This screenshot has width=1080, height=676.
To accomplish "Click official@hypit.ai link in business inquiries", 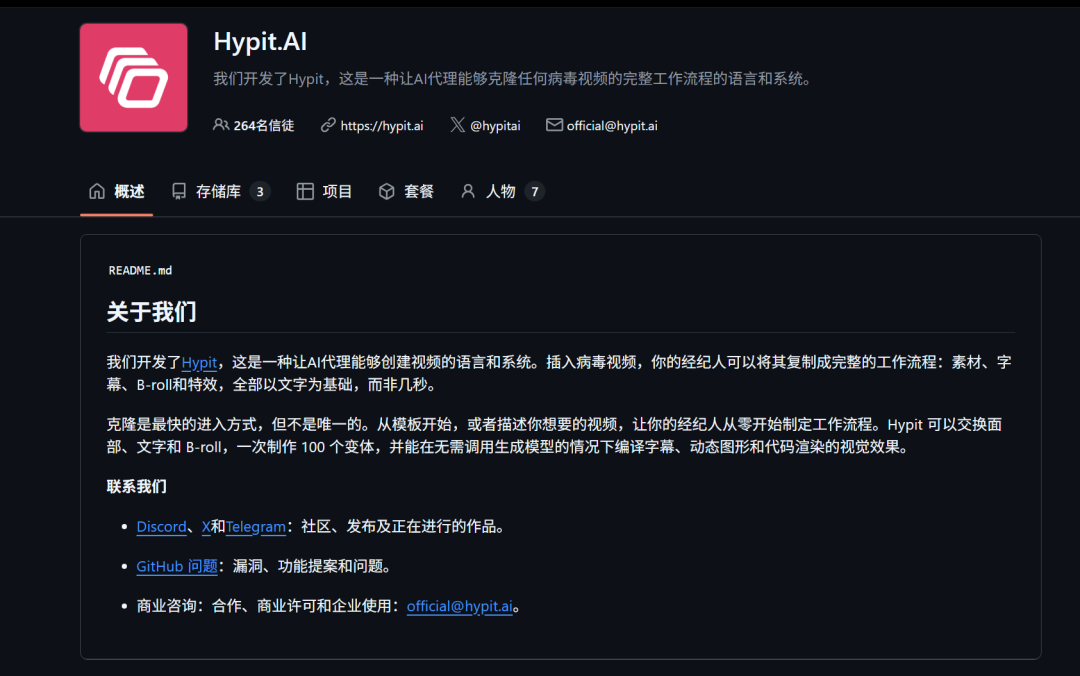I will [459, 606].
